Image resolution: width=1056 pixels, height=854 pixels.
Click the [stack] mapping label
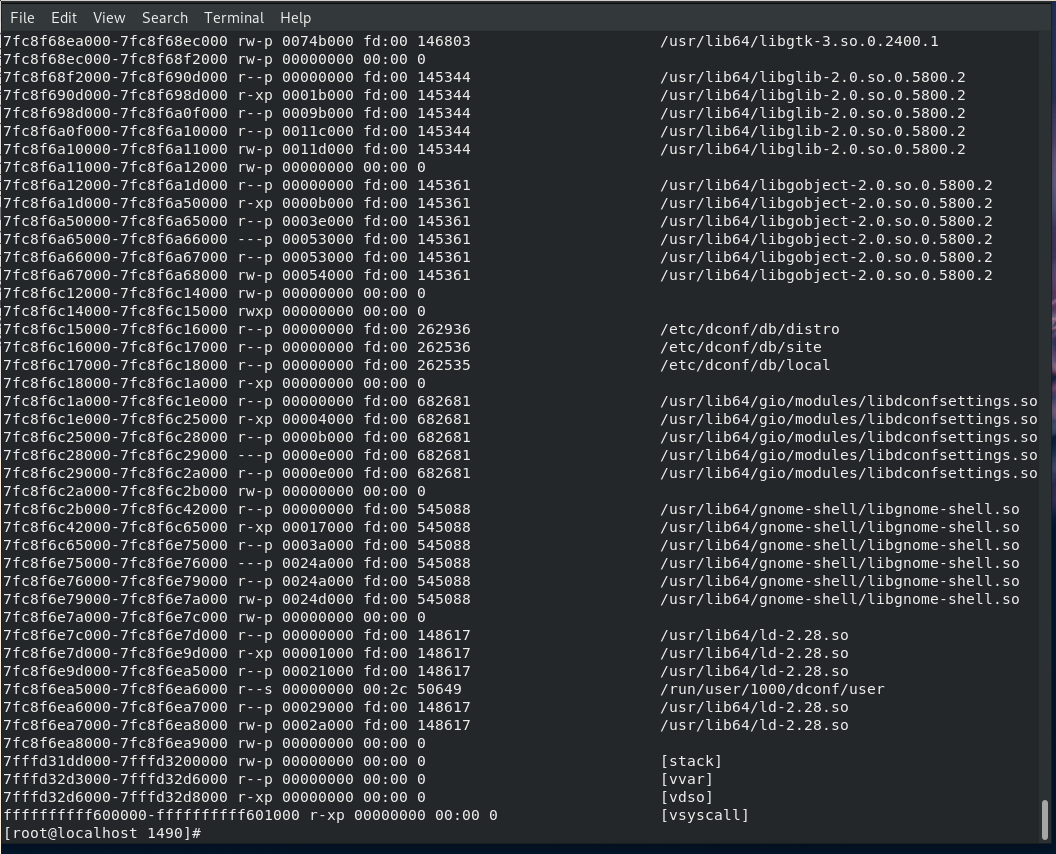point(691,761)
